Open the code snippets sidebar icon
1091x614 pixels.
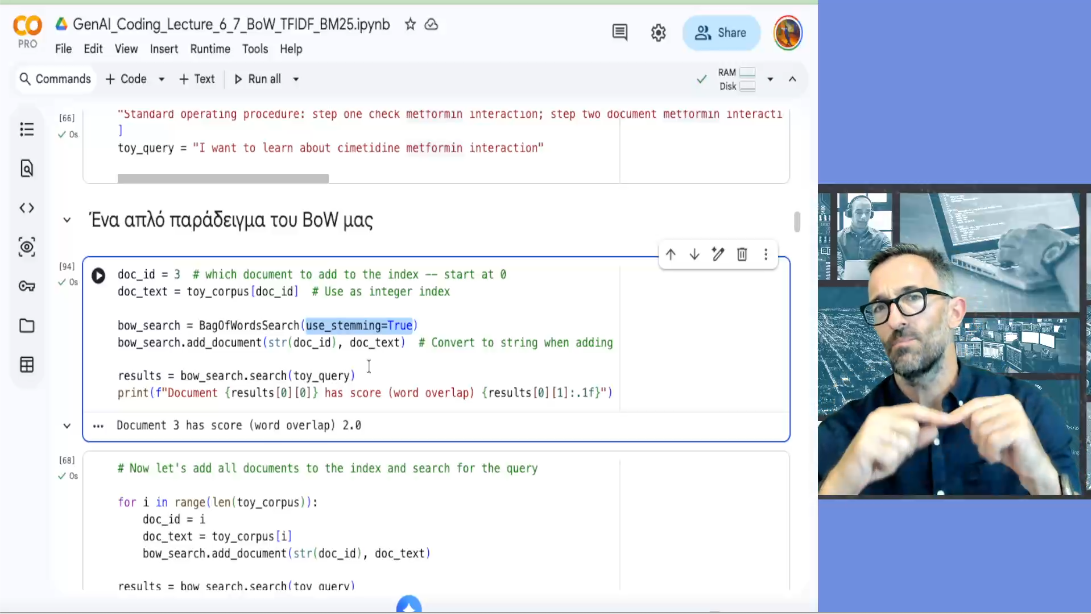click(x=27, y=208)
